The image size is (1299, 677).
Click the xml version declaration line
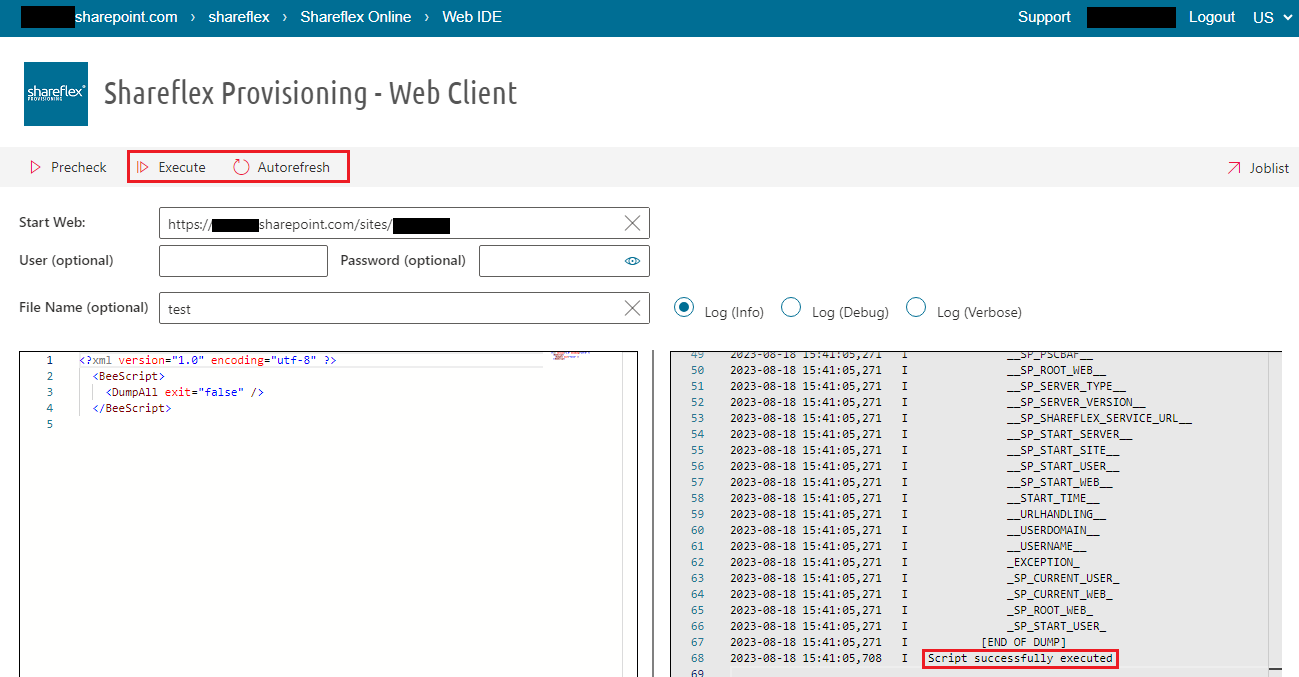[207, 360]
